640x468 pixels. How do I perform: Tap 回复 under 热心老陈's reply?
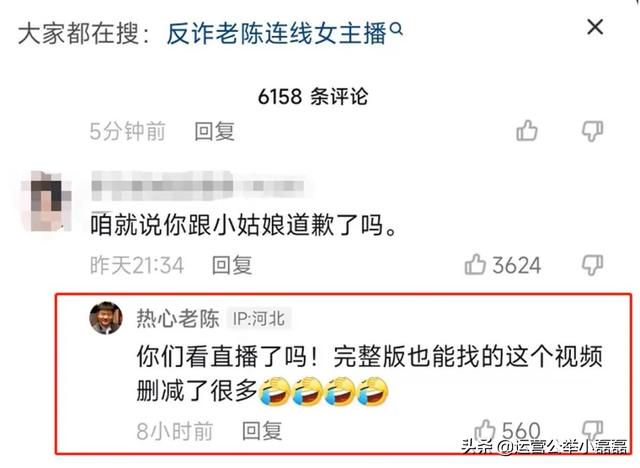(262, 431)
